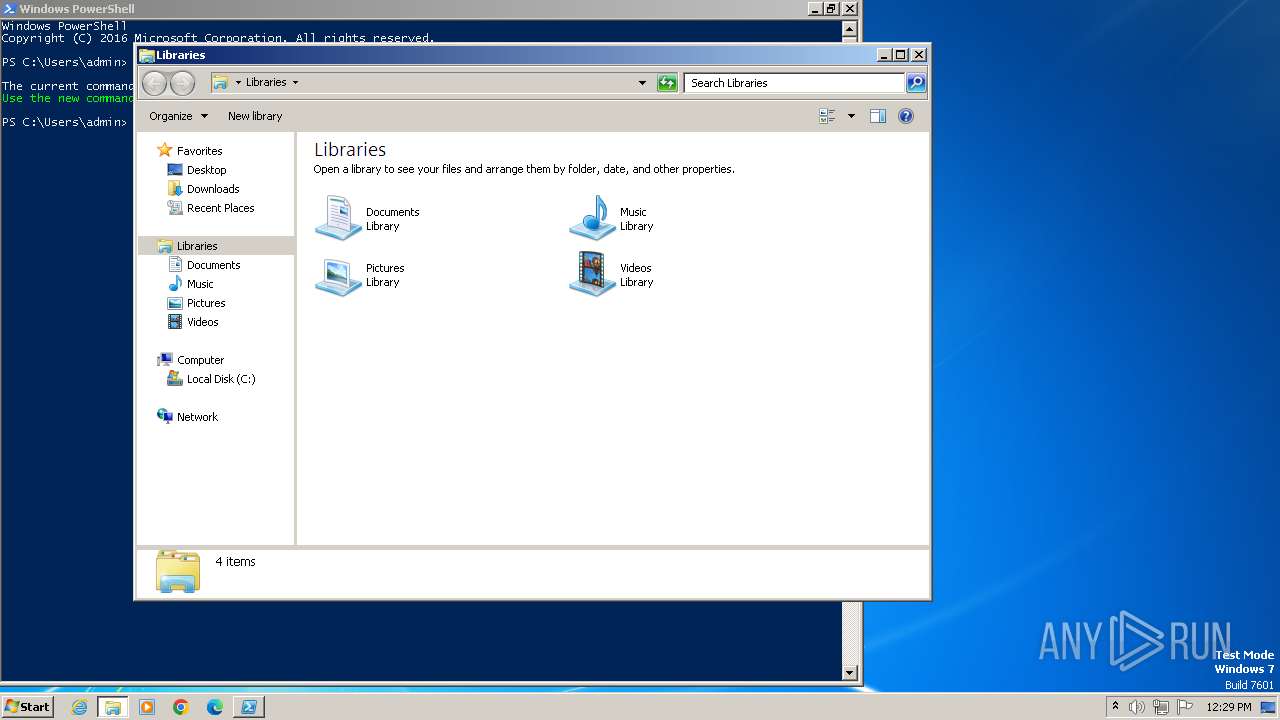Refresh the Libraries address bar
The image size is (1280, 720).
[667, 83]
